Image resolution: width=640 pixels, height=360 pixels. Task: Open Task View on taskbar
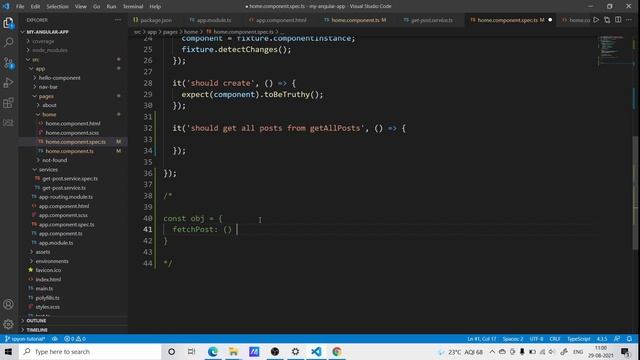191,351
